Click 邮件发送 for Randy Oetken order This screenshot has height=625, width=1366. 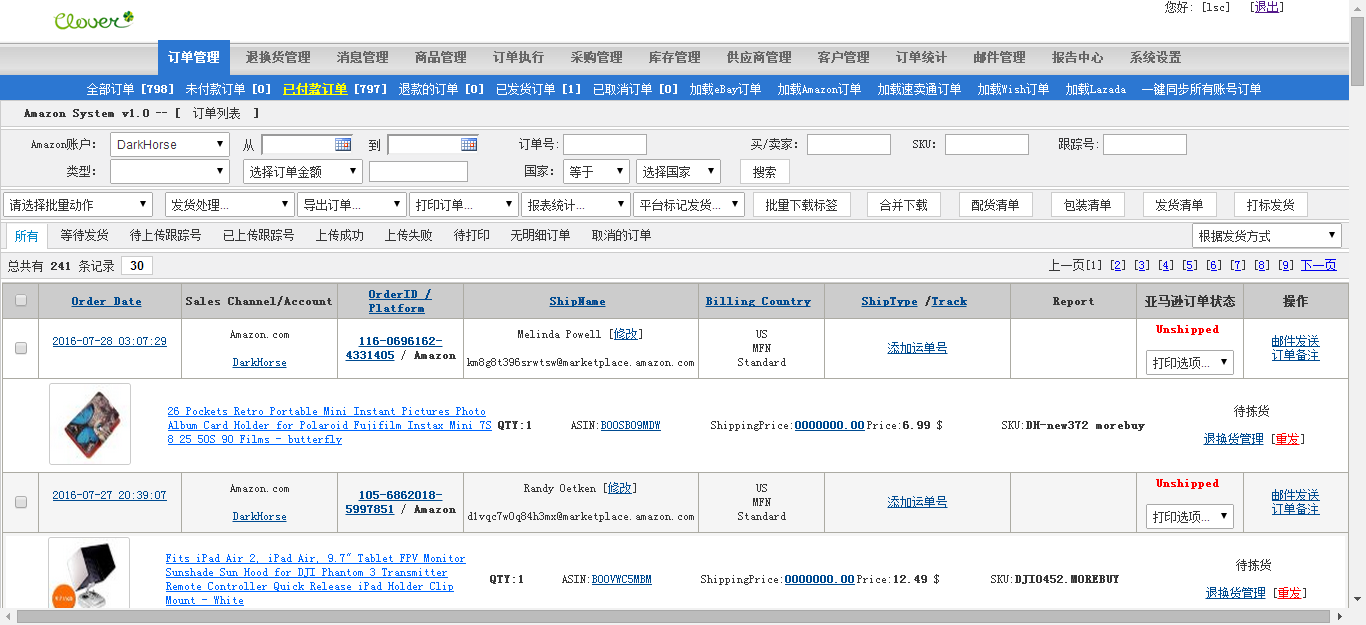1295,495
